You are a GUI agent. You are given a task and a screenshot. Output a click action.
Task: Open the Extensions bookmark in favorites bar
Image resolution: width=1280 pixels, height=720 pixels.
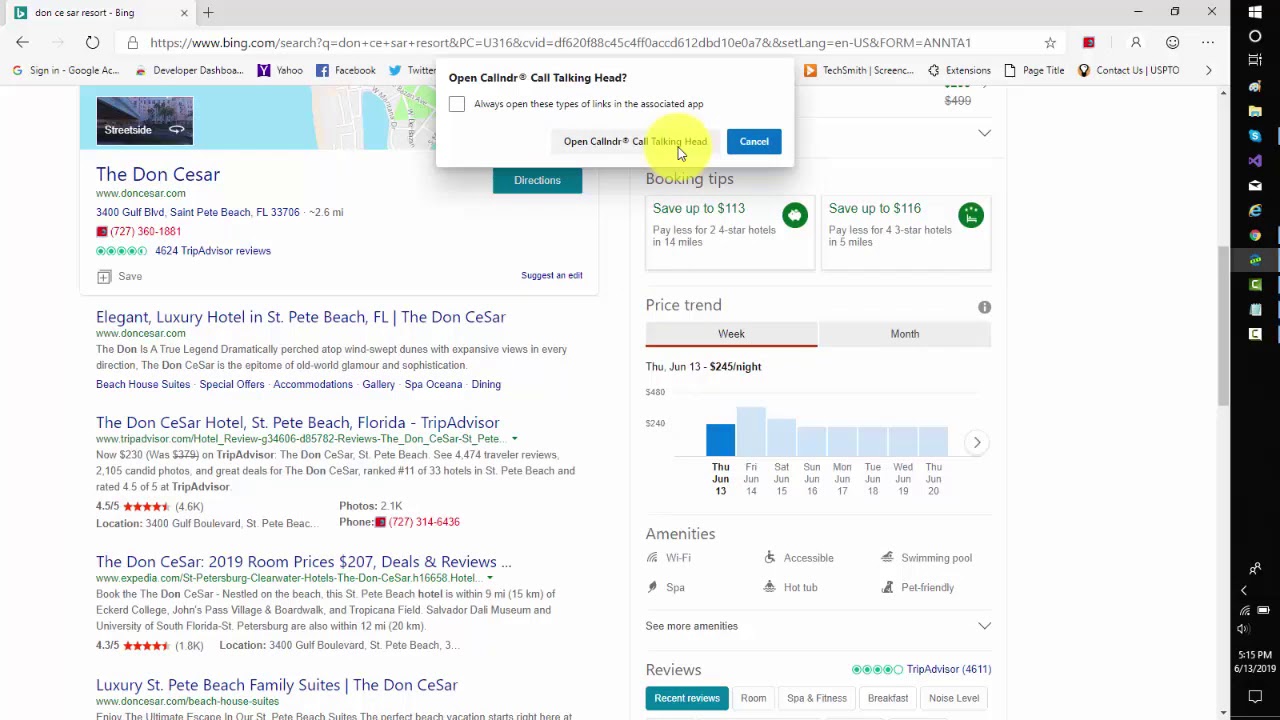[958, 70]
